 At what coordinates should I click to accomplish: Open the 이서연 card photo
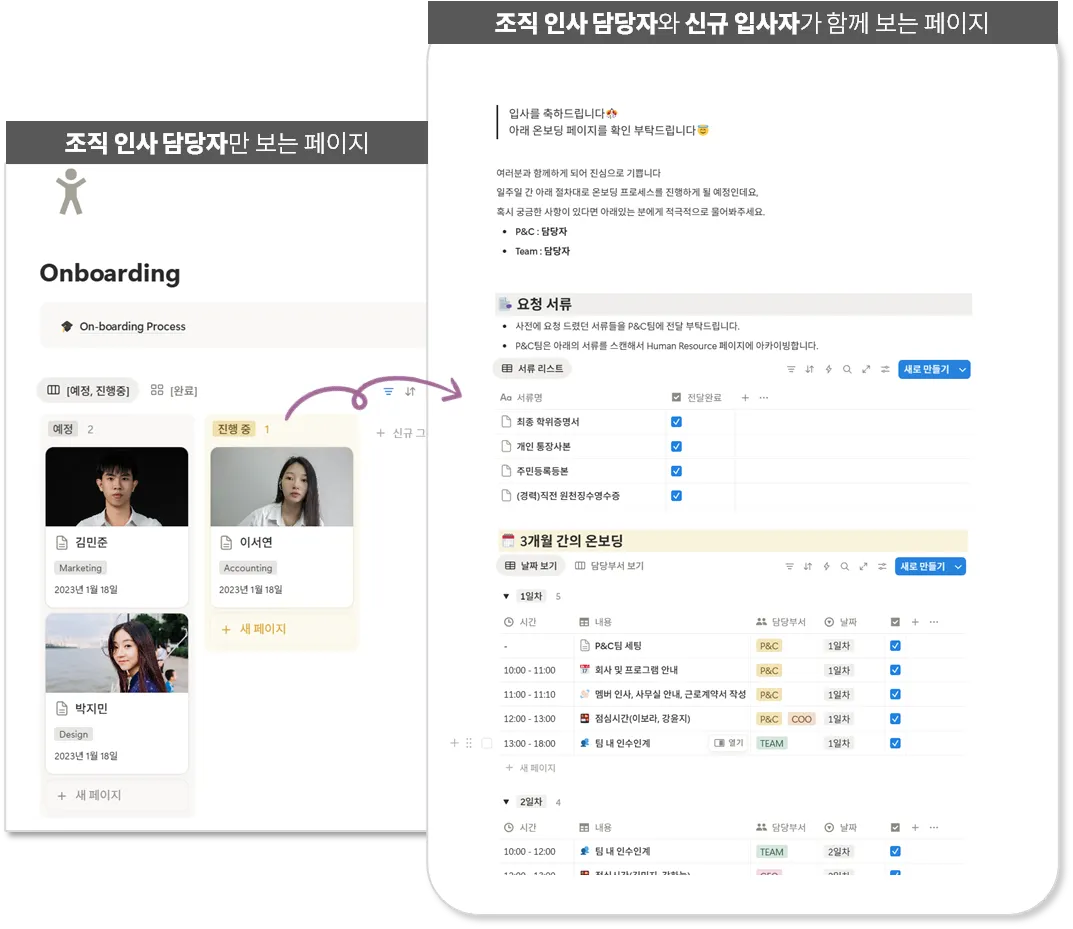282,488
